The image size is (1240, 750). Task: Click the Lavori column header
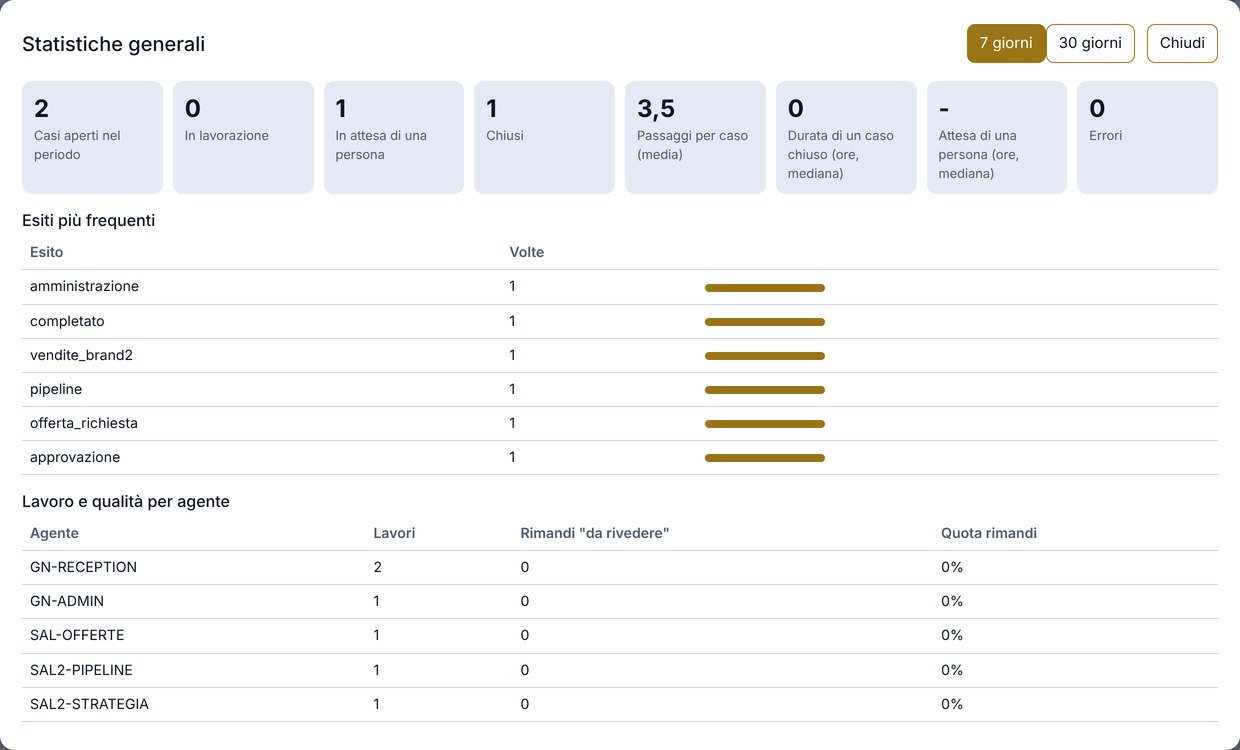394,533
